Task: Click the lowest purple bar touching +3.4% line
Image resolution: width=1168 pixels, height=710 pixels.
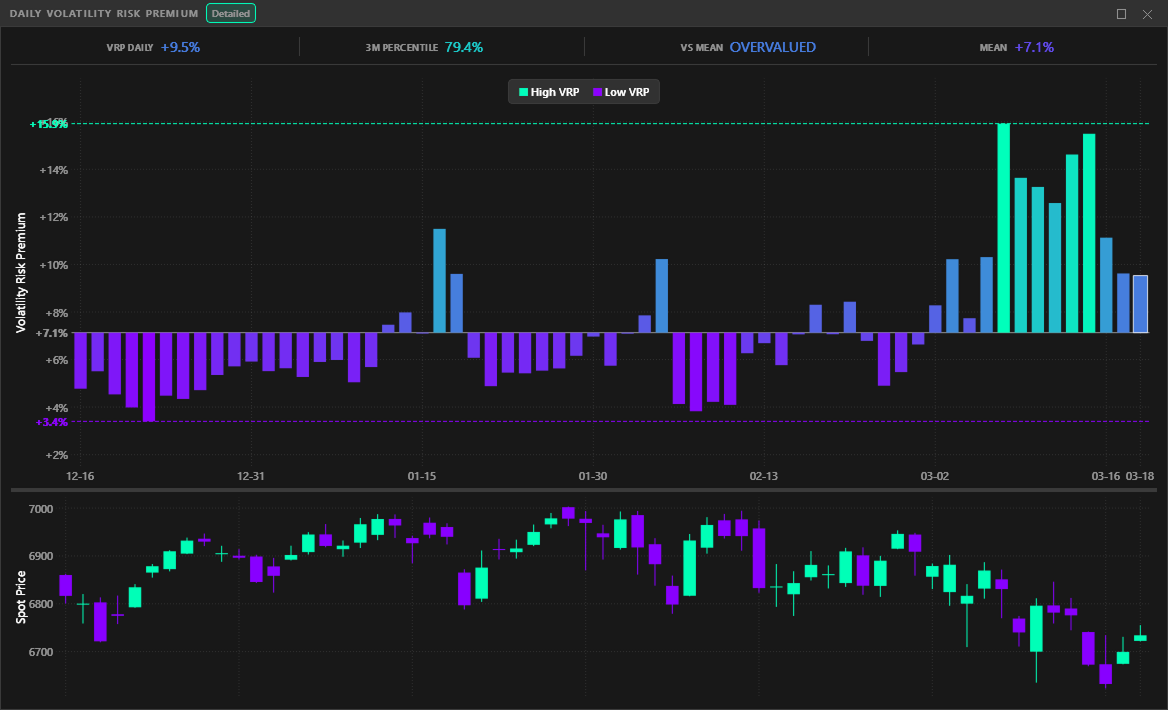Action: 149,376
